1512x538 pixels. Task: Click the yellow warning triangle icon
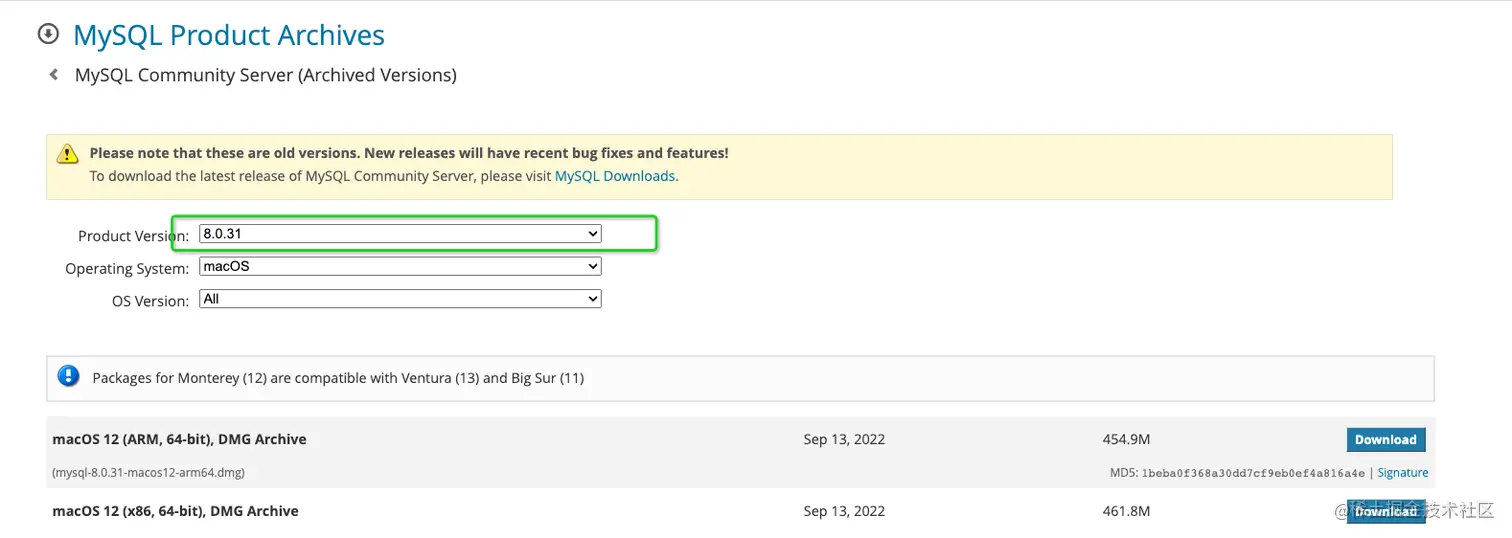tap(67, 154)
